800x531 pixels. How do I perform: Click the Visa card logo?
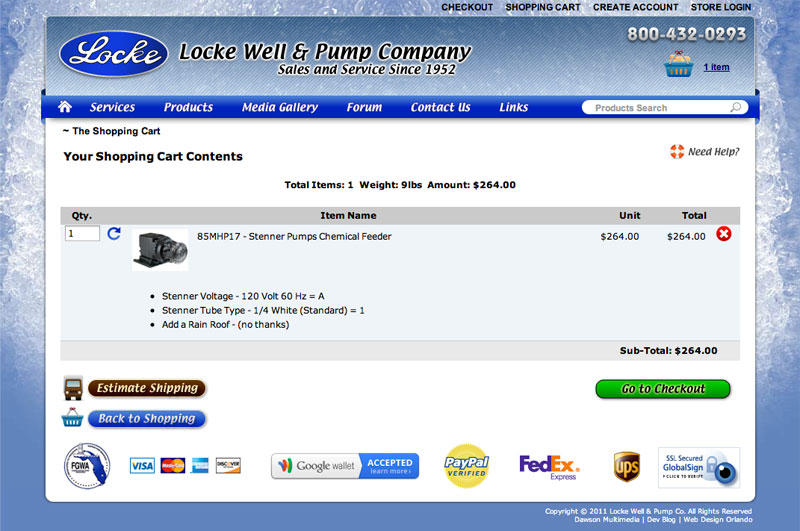(x=142, y=465)
